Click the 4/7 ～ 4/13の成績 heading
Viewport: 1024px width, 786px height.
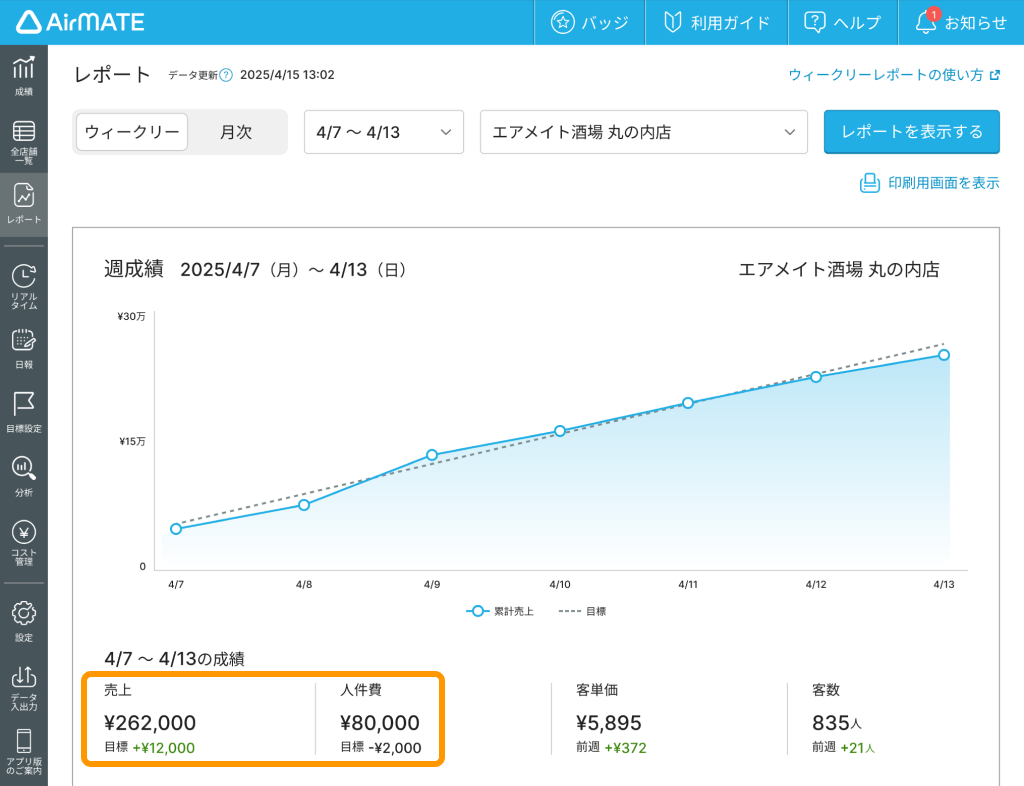pyautogui.click(x=174, y=659)
